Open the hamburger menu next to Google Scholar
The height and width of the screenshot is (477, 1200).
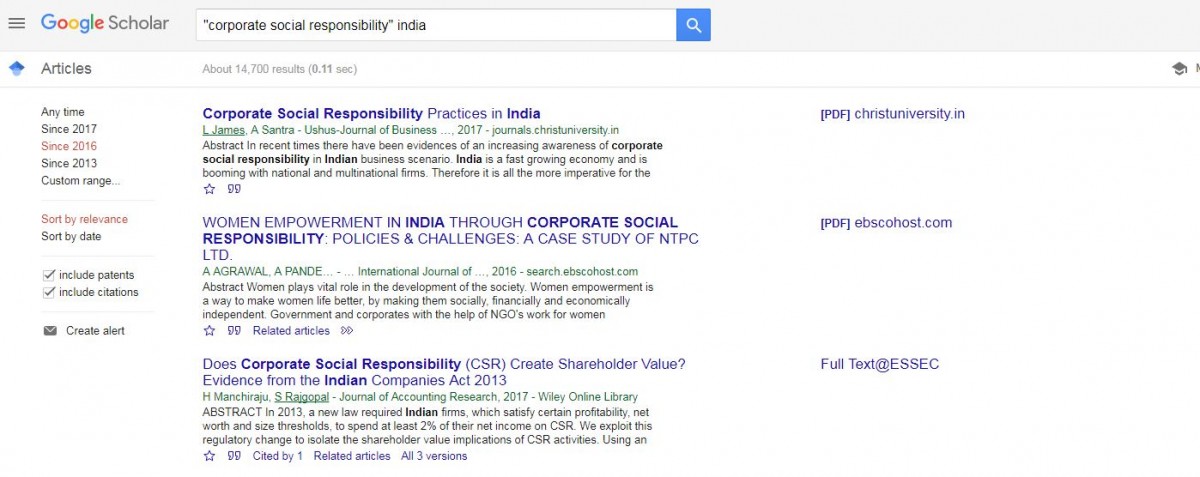[16, 24]
